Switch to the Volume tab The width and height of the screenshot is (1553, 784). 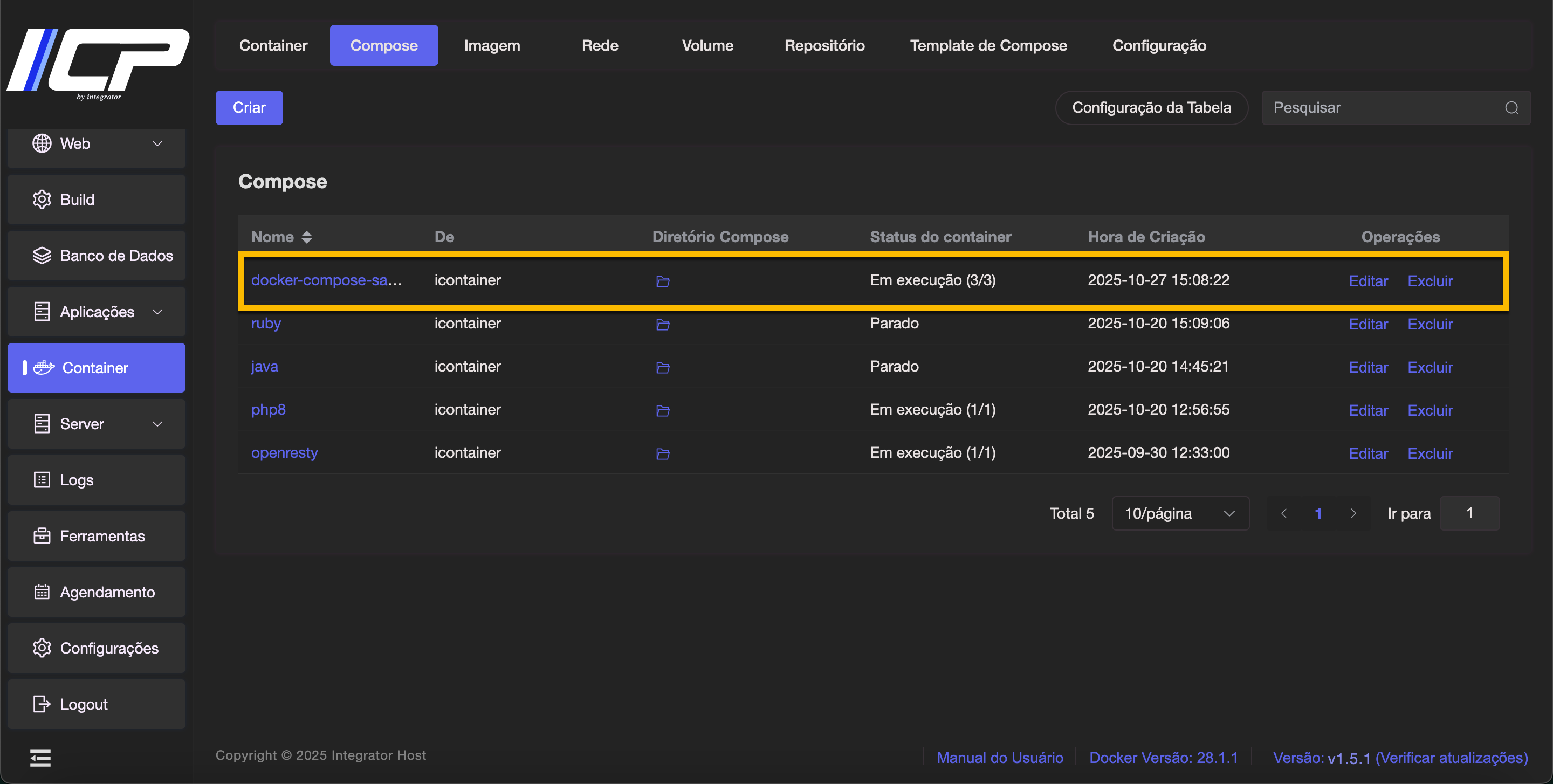click(707, 45)
